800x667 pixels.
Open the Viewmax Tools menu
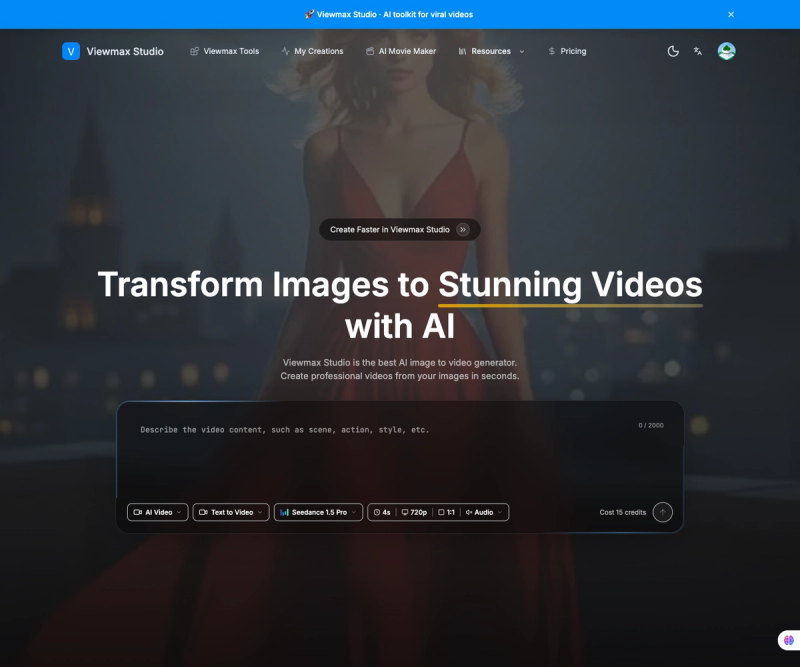click(x=224, y=51)
